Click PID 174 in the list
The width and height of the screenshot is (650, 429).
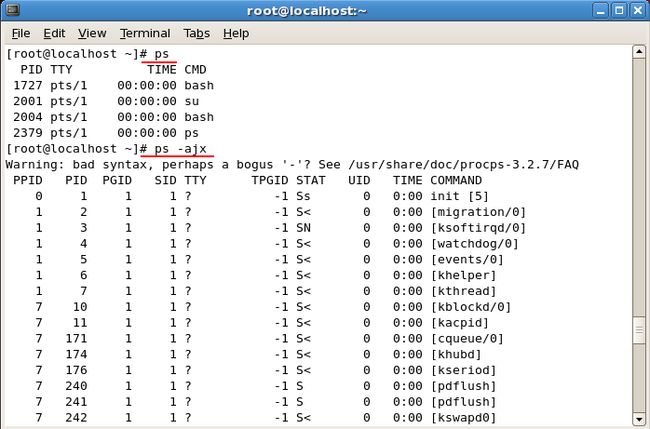pos(76,354)
